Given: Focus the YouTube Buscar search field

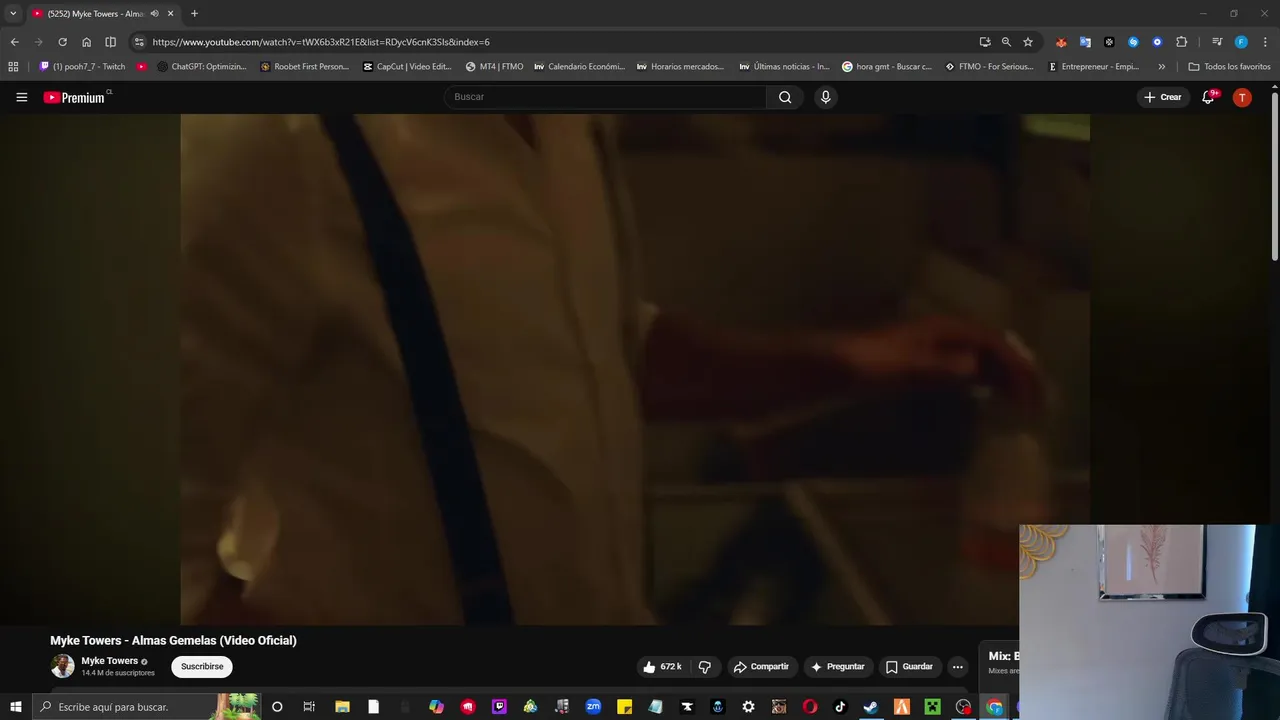Looking at the screenshot, I should tap(605, 97).
